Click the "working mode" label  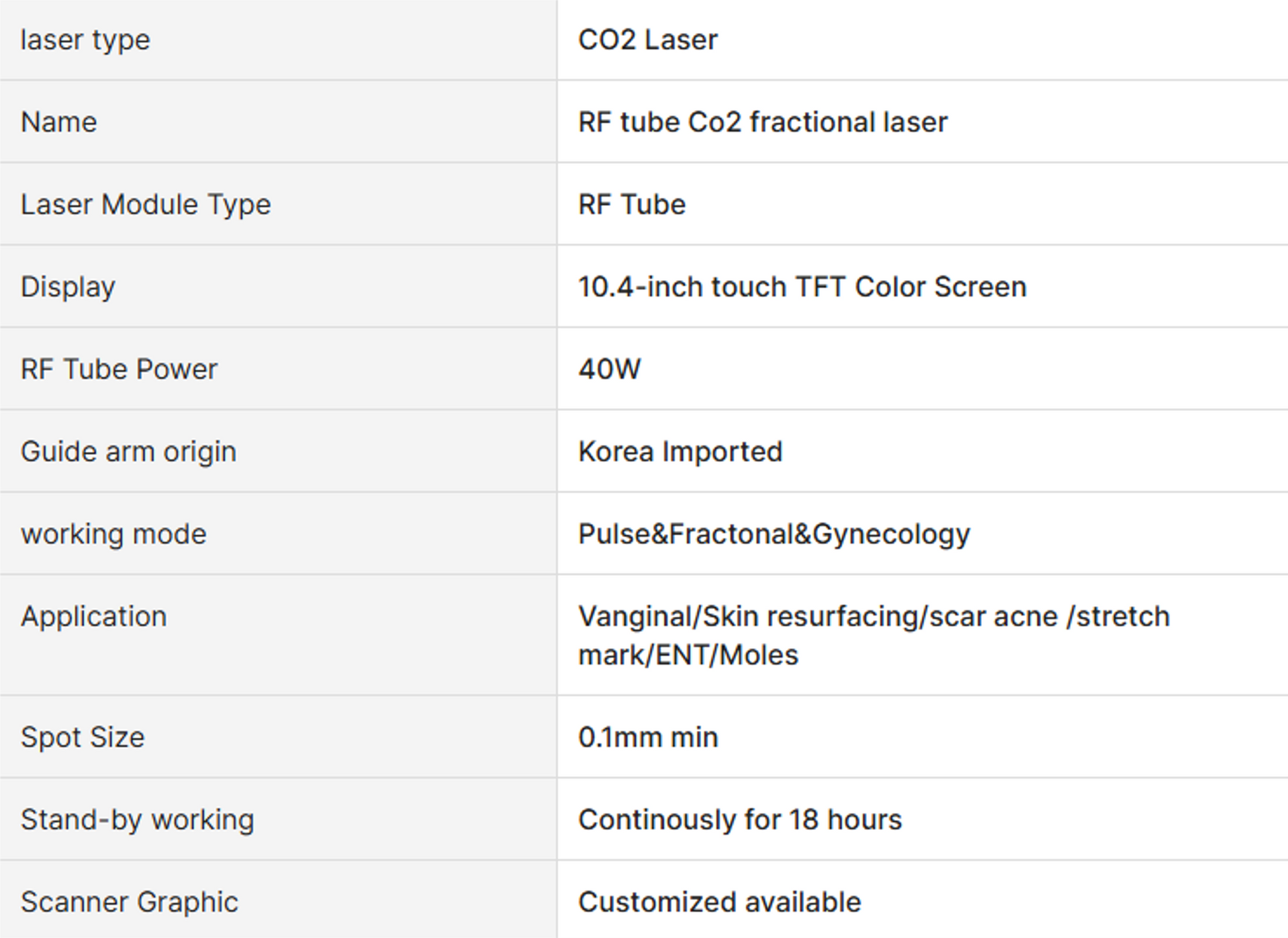point(114,534)
